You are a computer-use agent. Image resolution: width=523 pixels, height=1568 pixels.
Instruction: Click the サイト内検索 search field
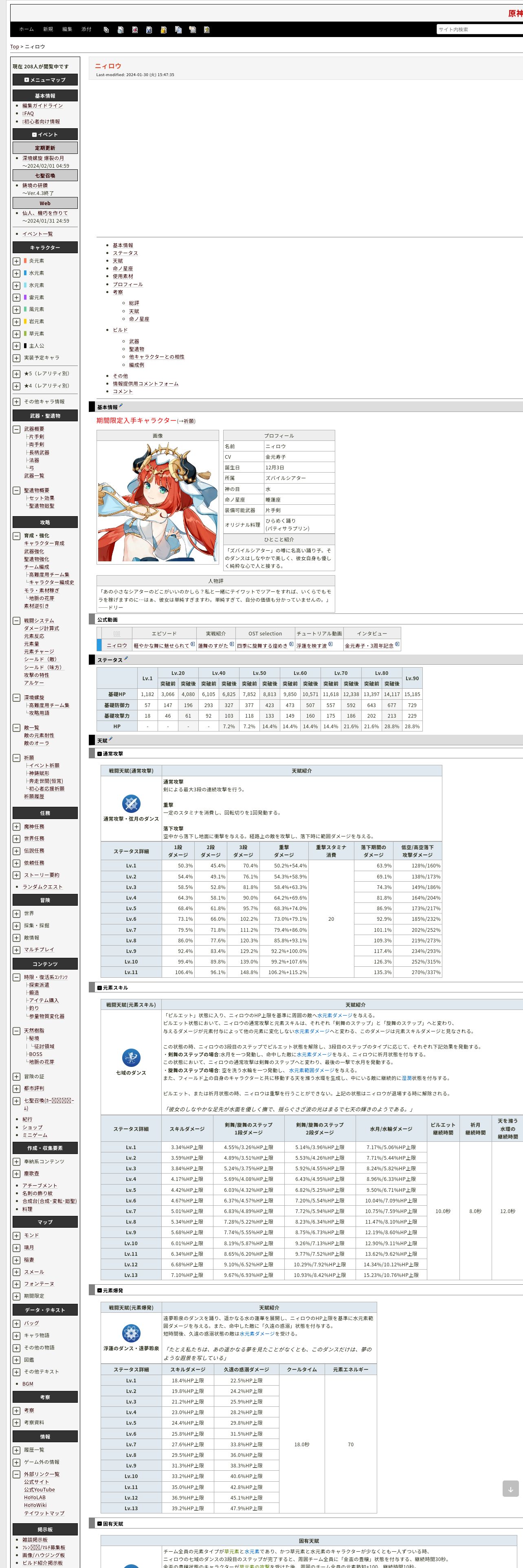point(479,29)
